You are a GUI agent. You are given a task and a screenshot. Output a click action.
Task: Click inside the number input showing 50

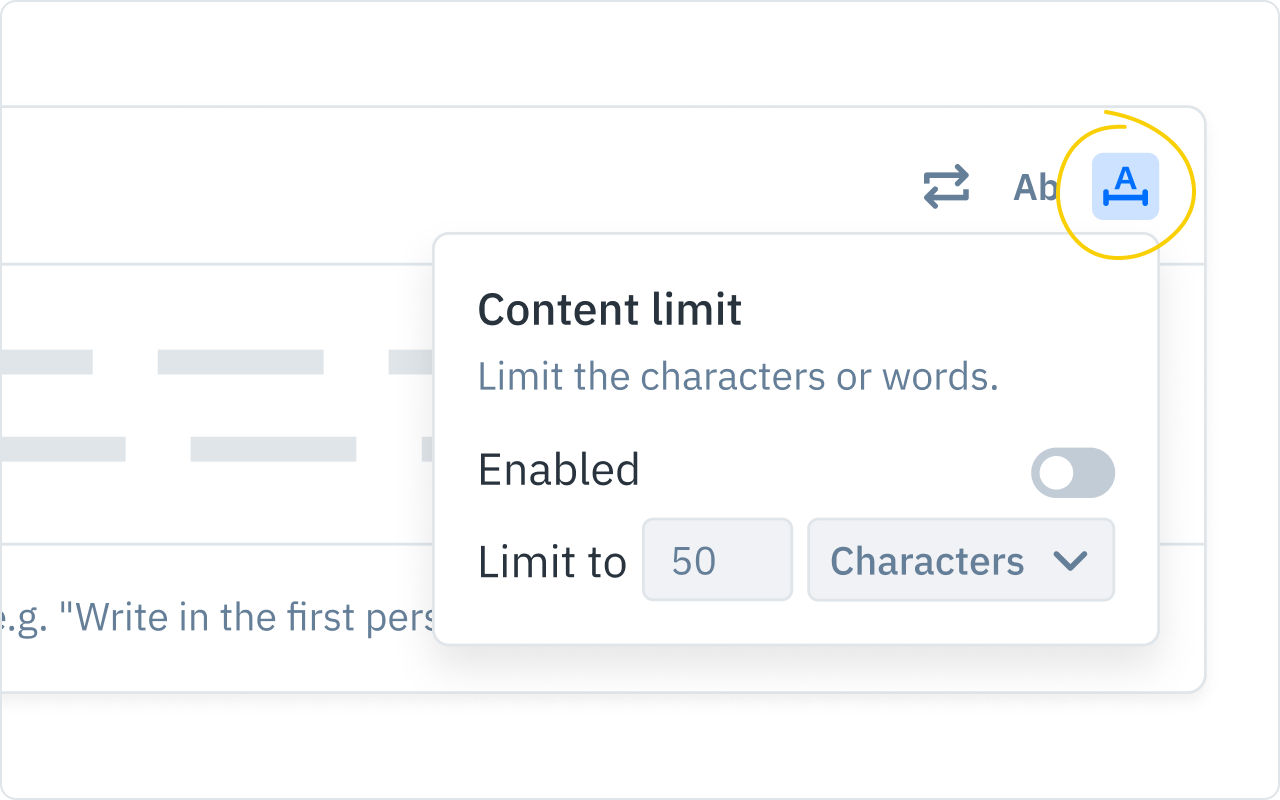coord(717,560)
